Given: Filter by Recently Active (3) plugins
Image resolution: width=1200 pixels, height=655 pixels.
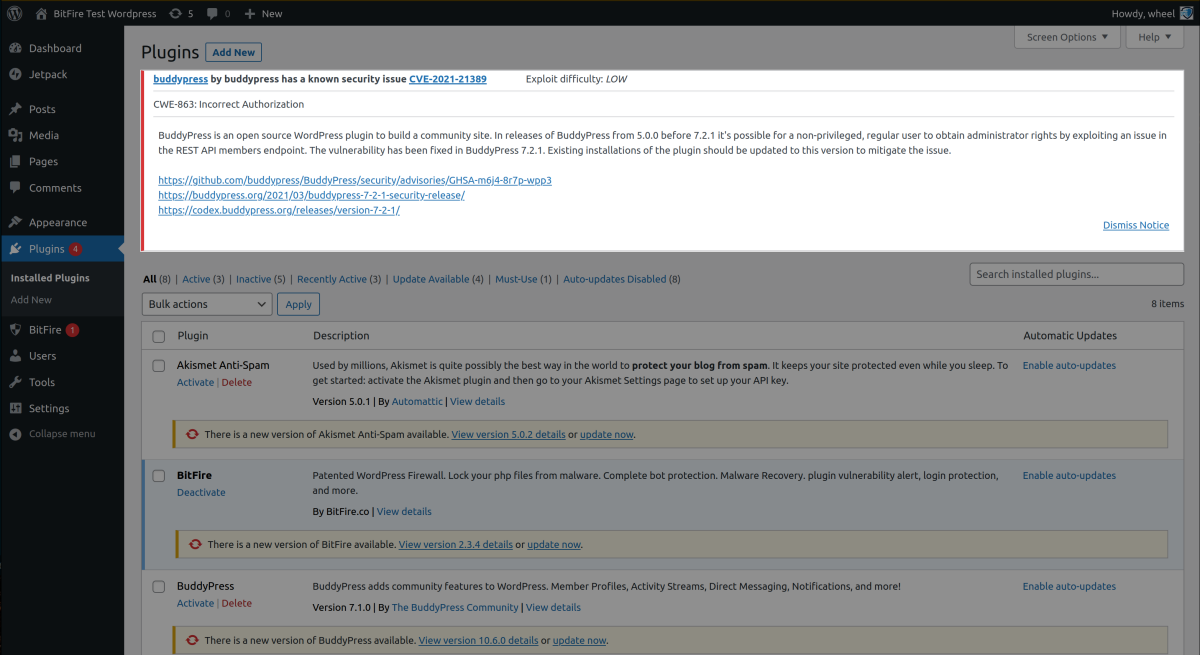Looking at the screenshot, I should pyautogui.click(x=339, y=279).
